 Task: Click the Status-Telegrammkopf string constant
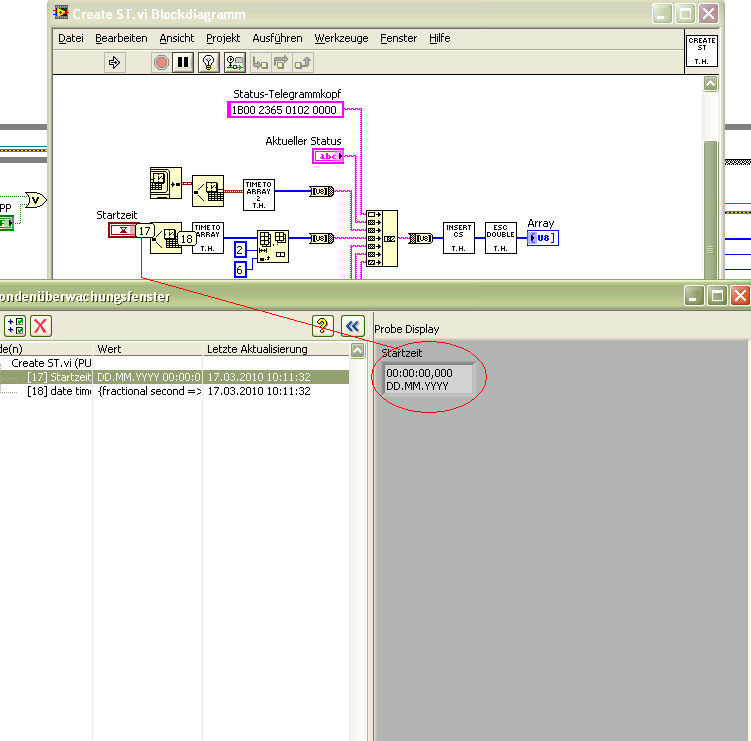(285, 110)
